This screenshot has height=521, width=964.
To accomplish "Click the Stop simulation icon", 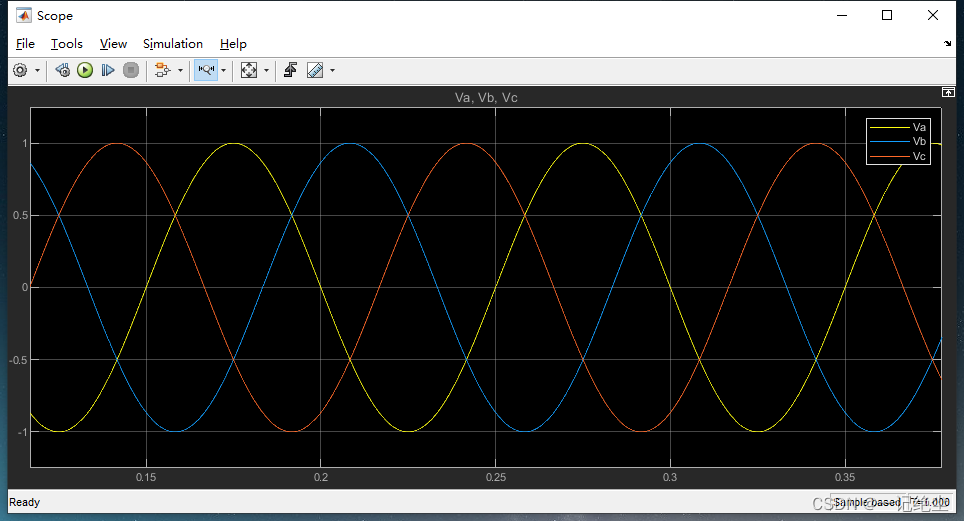I will pos(130,70).
